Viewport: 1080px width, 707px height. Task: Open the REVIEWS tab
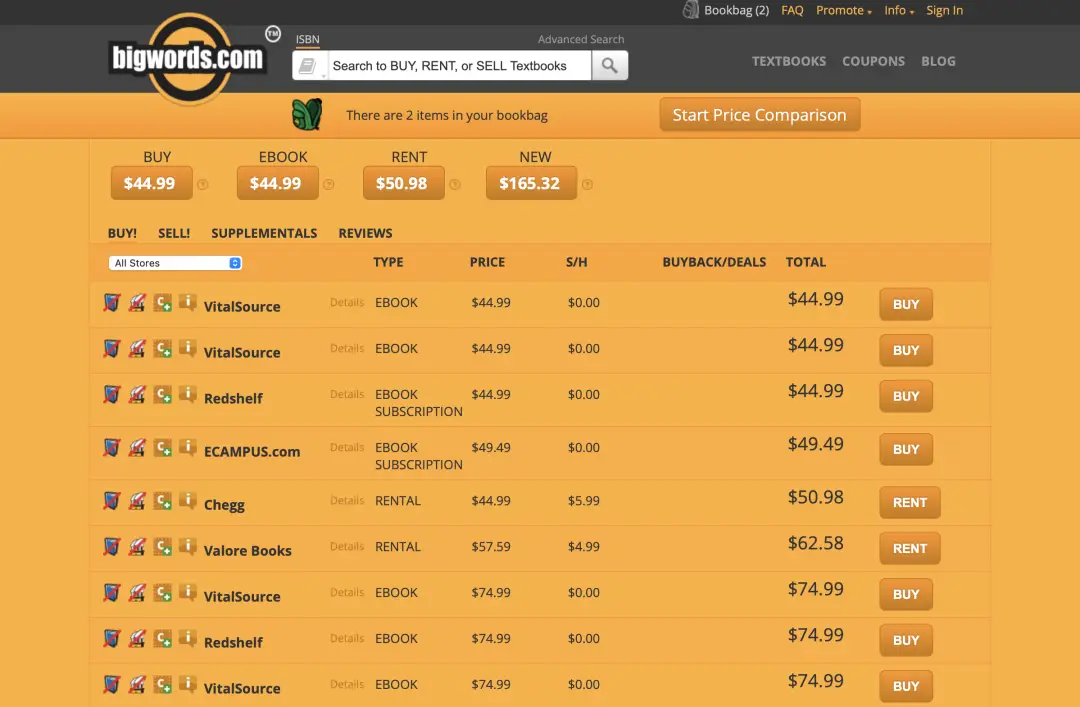click(365, 234)
